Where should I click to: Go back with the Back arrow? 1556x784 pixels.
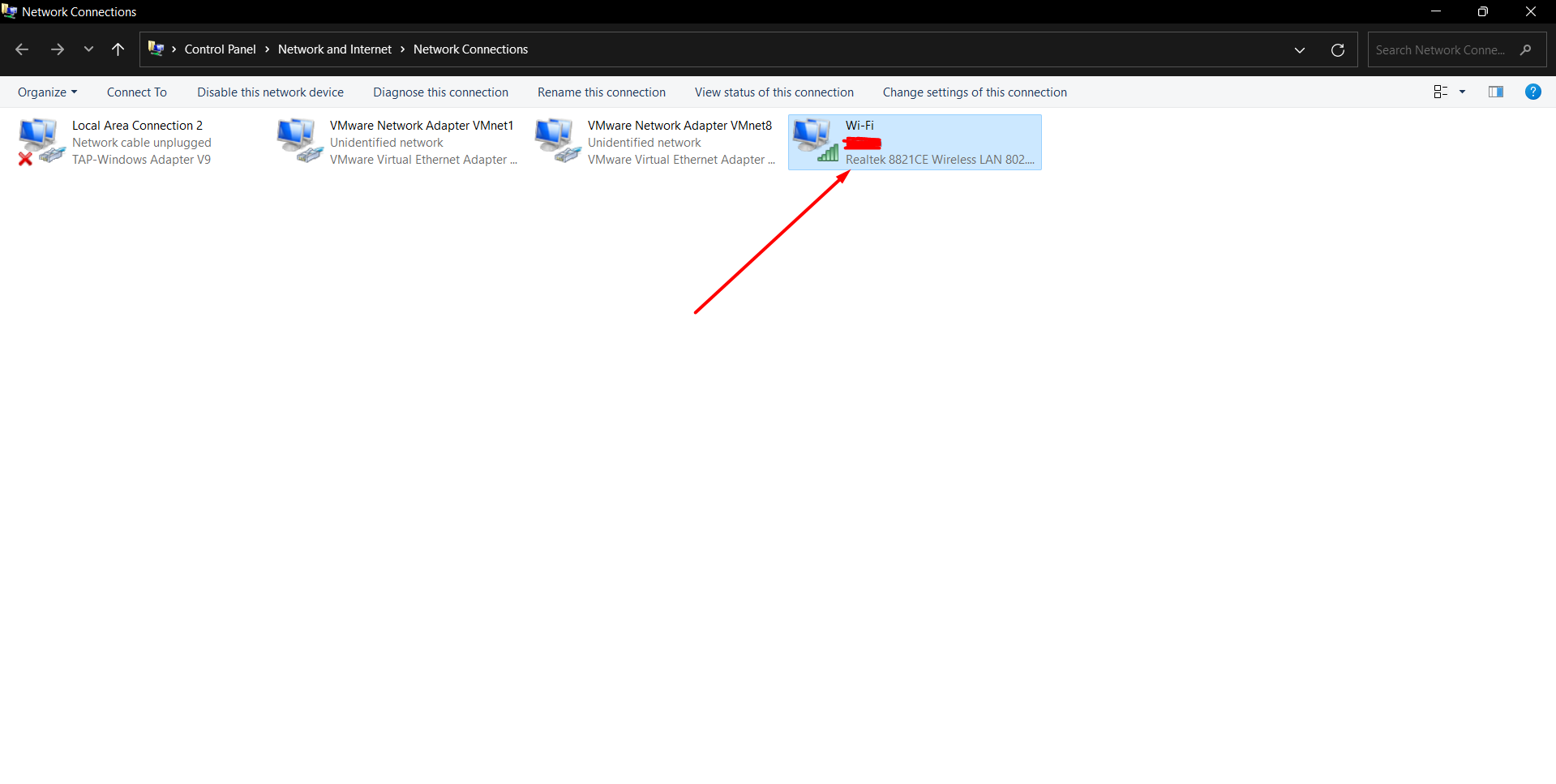click(x=22, y=49)
